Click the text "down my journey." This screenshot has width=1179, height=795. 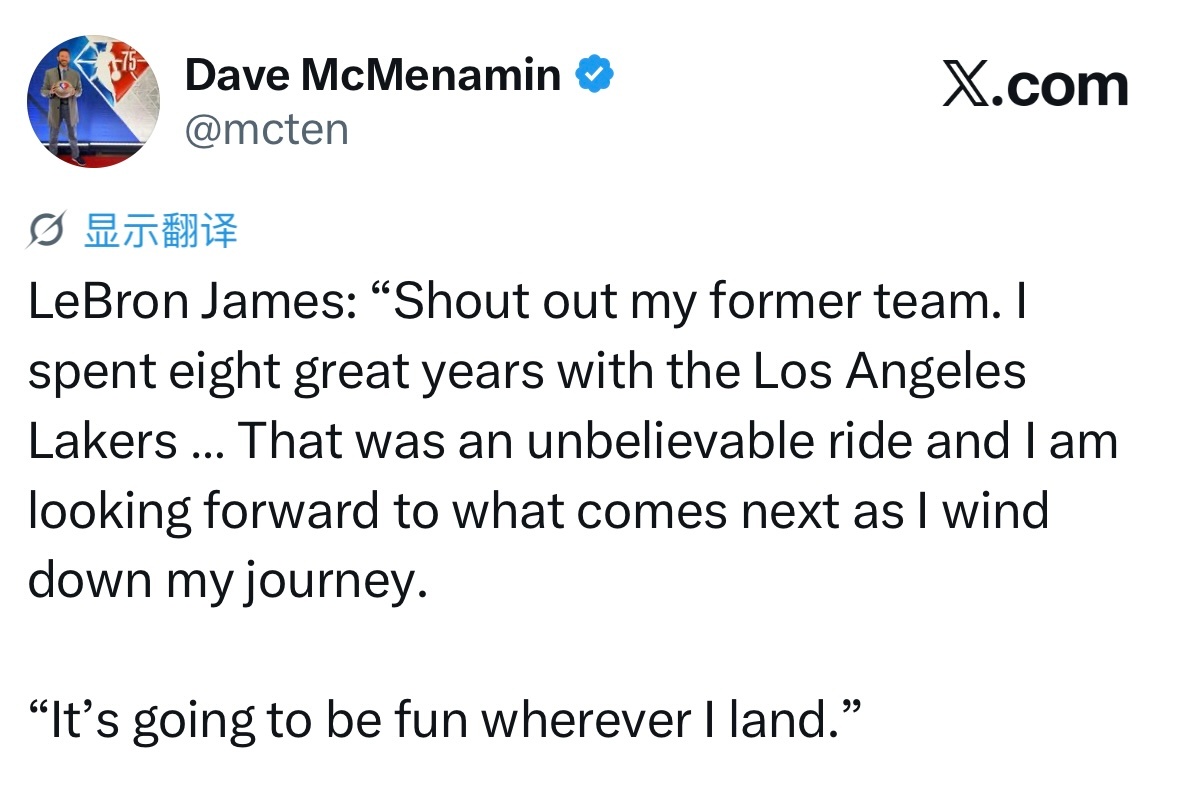228,581
